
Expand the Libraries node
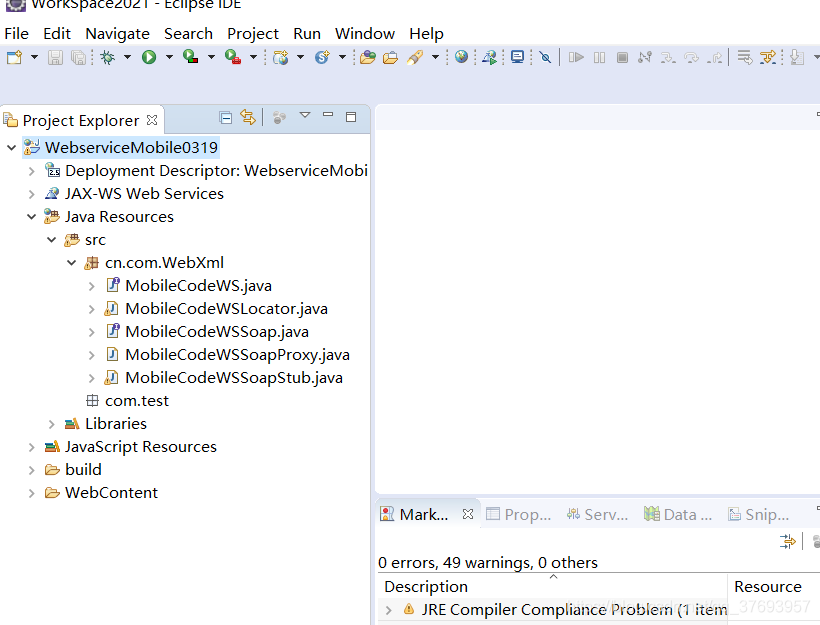(51, 424)
